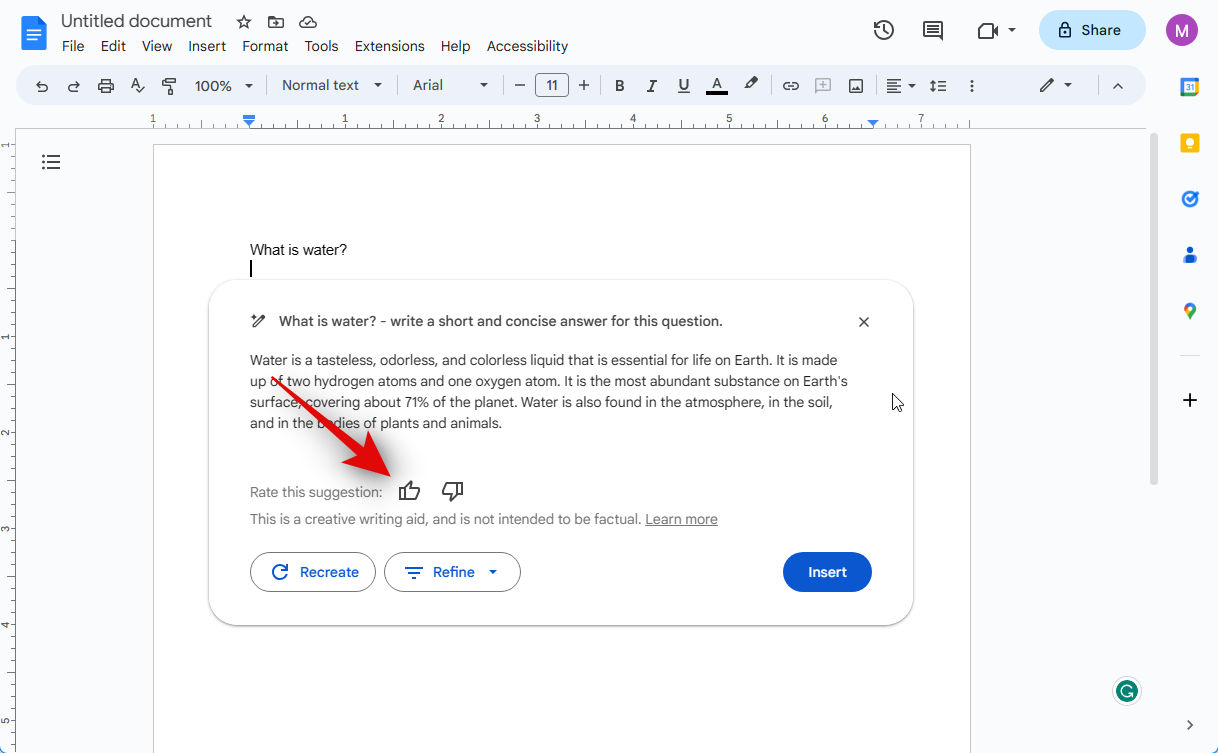Screen dimensions: 1218x753
Task: Show document outline icon
Action: pos(51,162)
